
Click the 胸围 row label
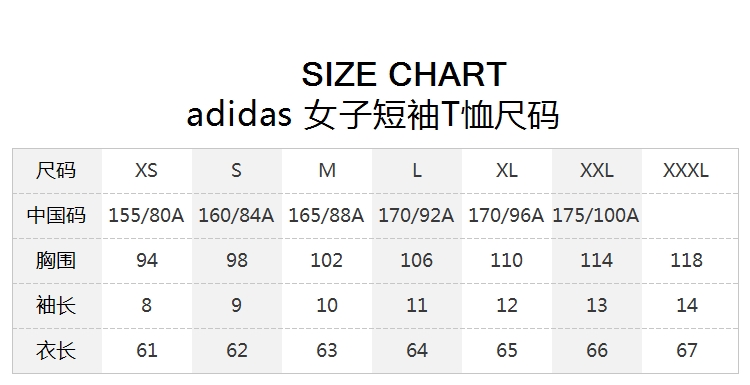coord(56,260)
